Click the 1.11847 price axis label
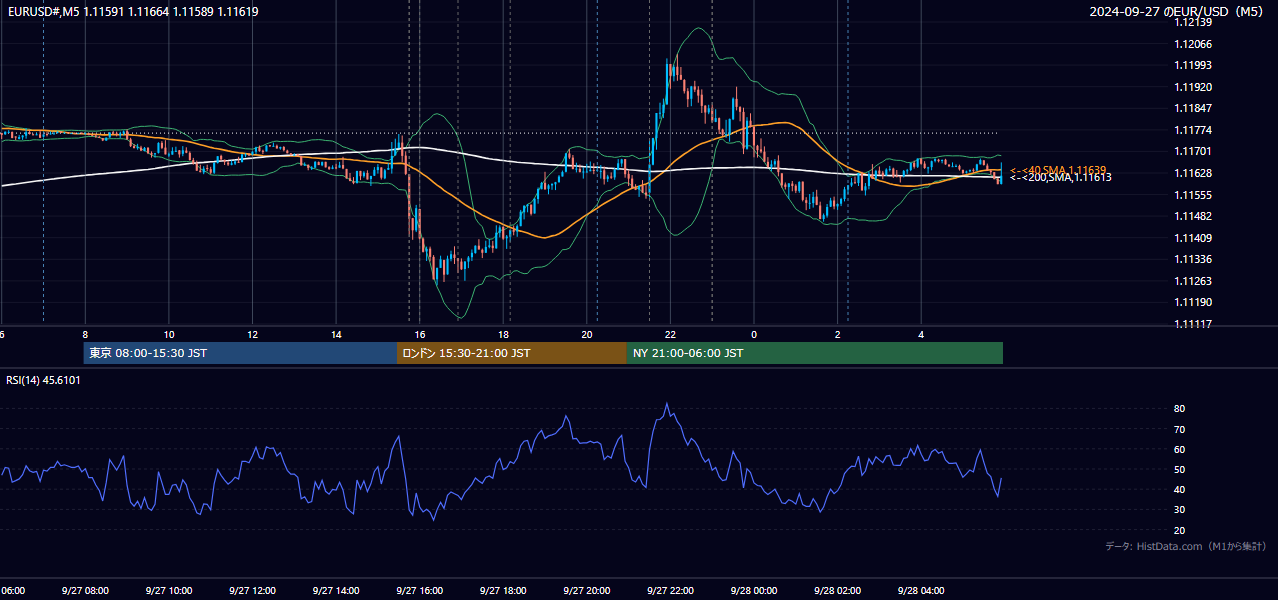Image resolution: width=1278 pixels, height=600 pixels. click(1193, 108)
